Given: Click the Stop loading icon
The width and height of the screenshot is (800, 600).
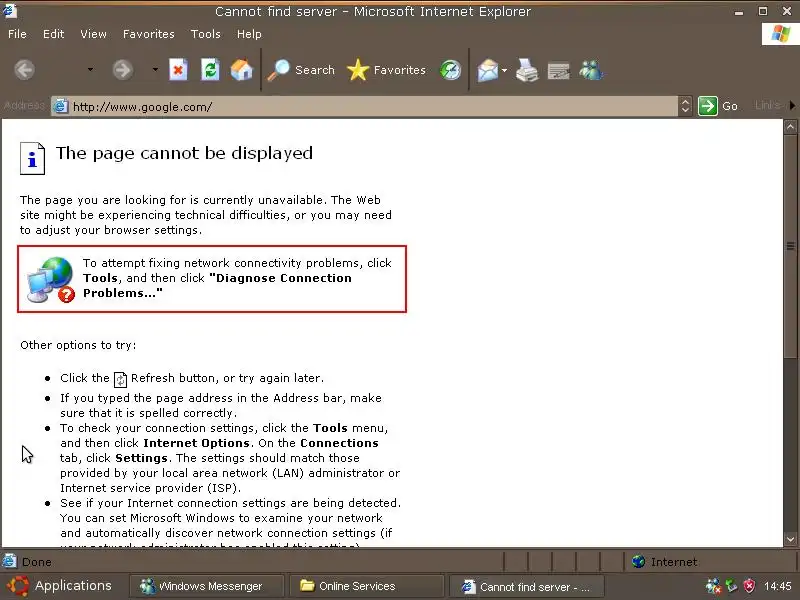Looking at the screenshot, I should tap(178, 70).
